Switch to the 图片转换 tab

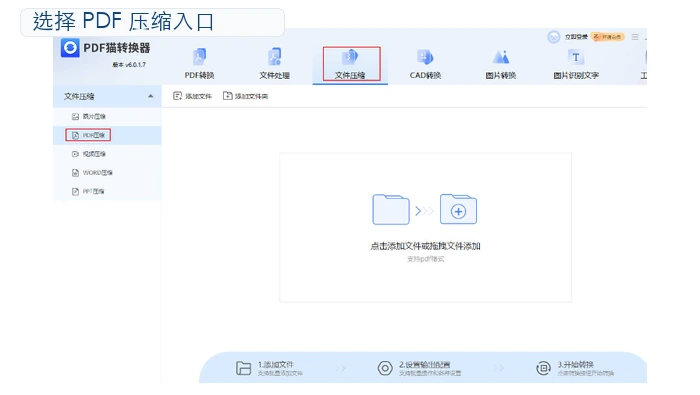[x=500, y=64]
